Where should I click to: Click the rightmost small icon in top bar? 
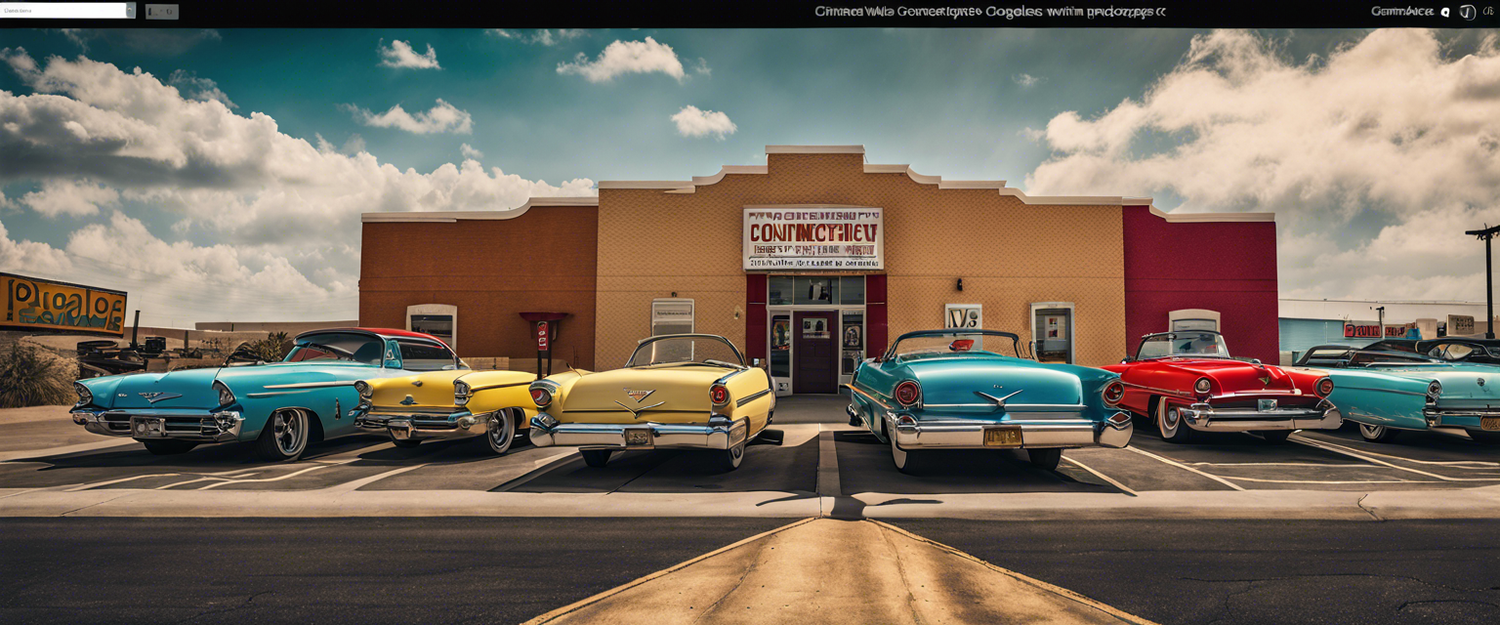1488,12
